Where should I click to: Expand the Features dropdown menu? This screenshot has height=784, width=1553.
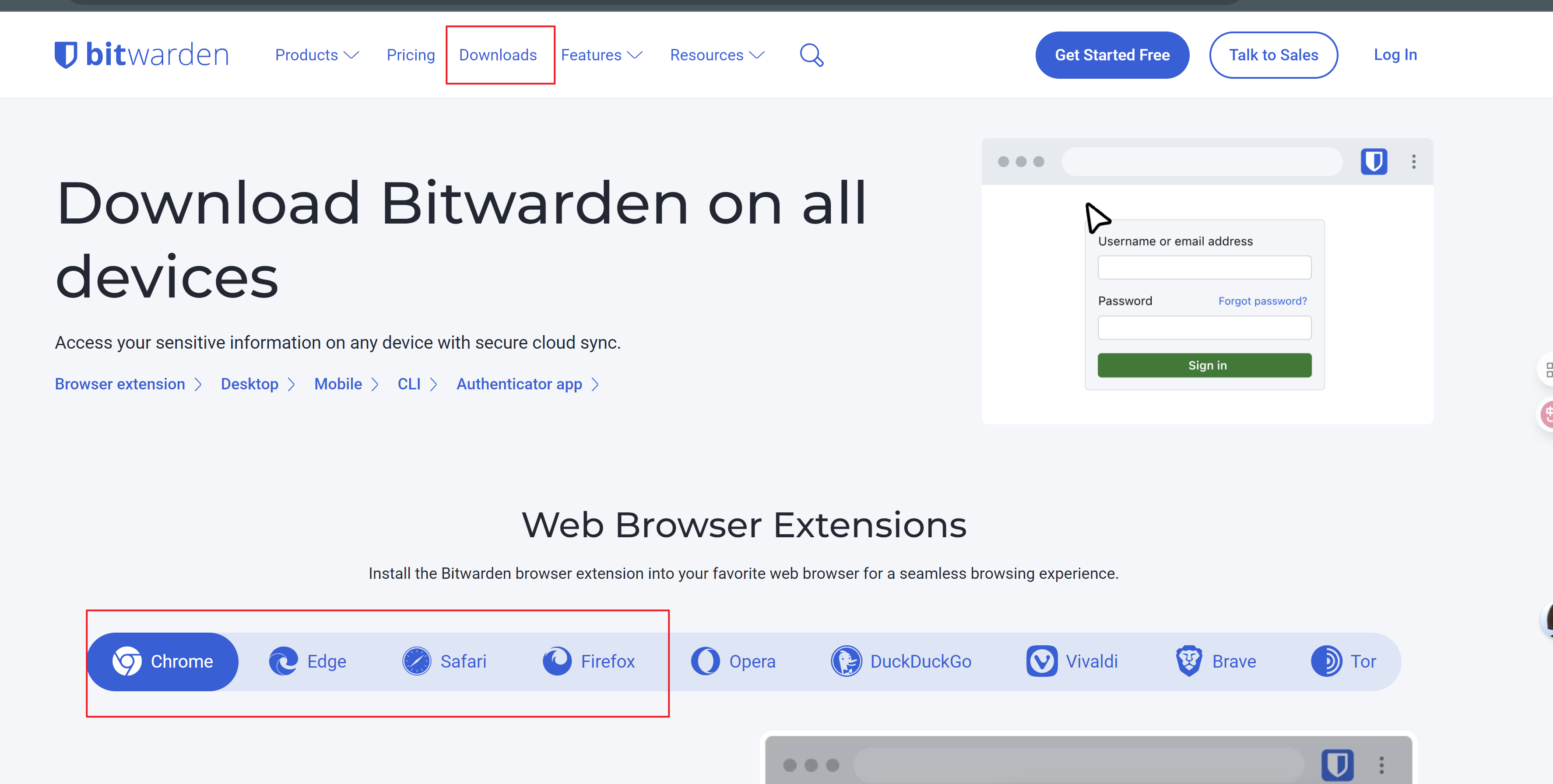(x=601, y=55)
